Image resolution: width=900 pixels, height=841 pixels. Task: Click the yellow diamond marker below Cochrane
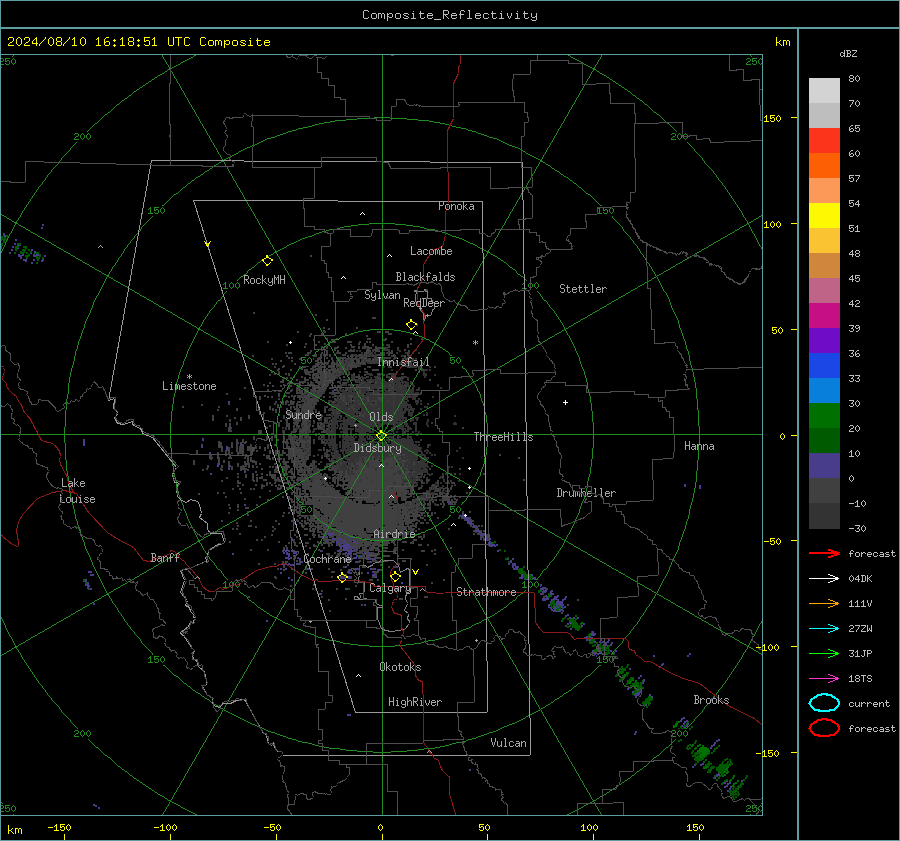tap(343, 578)
